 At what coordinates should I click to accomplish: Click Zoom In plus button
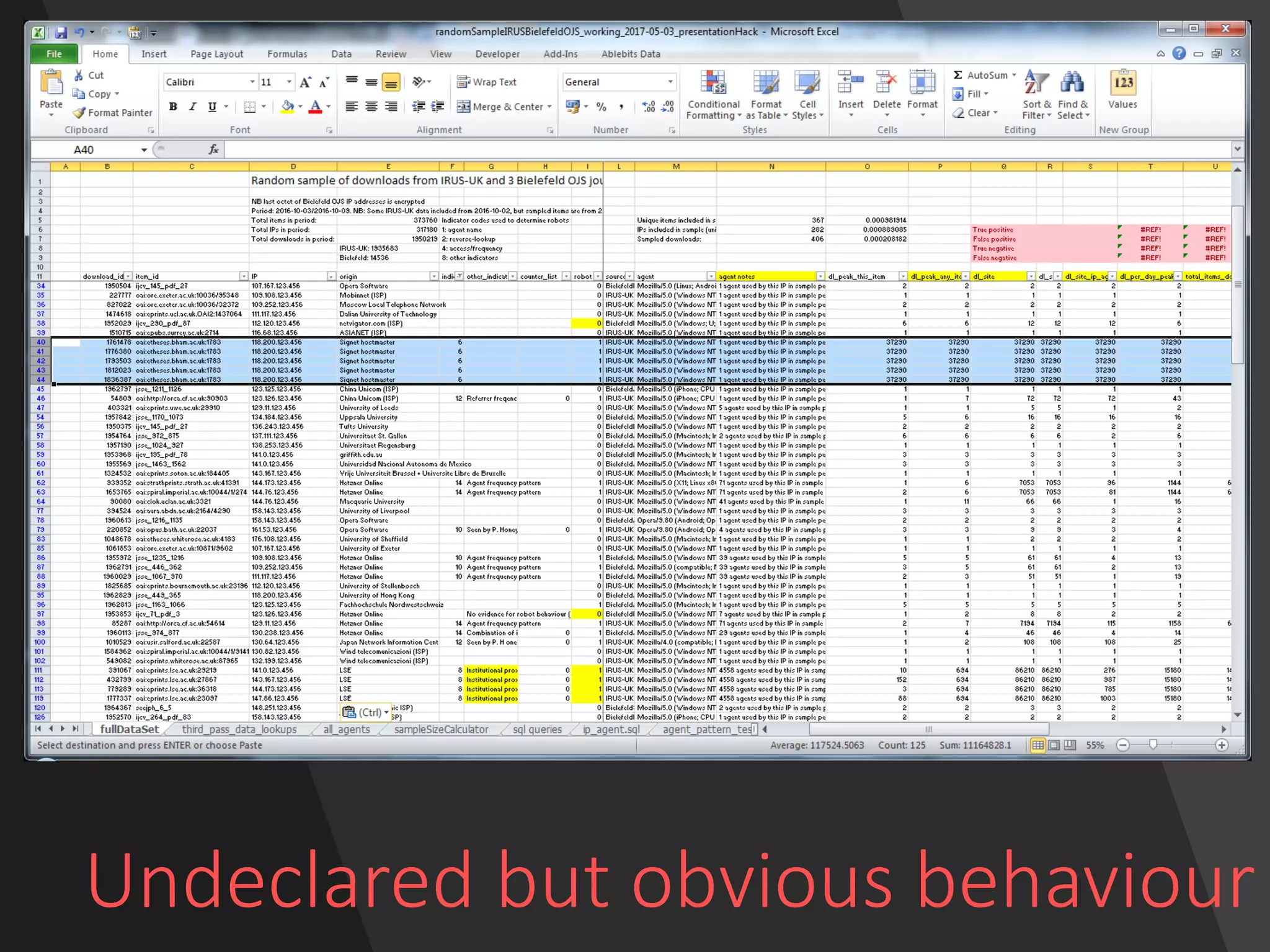tap(1222, 745)
